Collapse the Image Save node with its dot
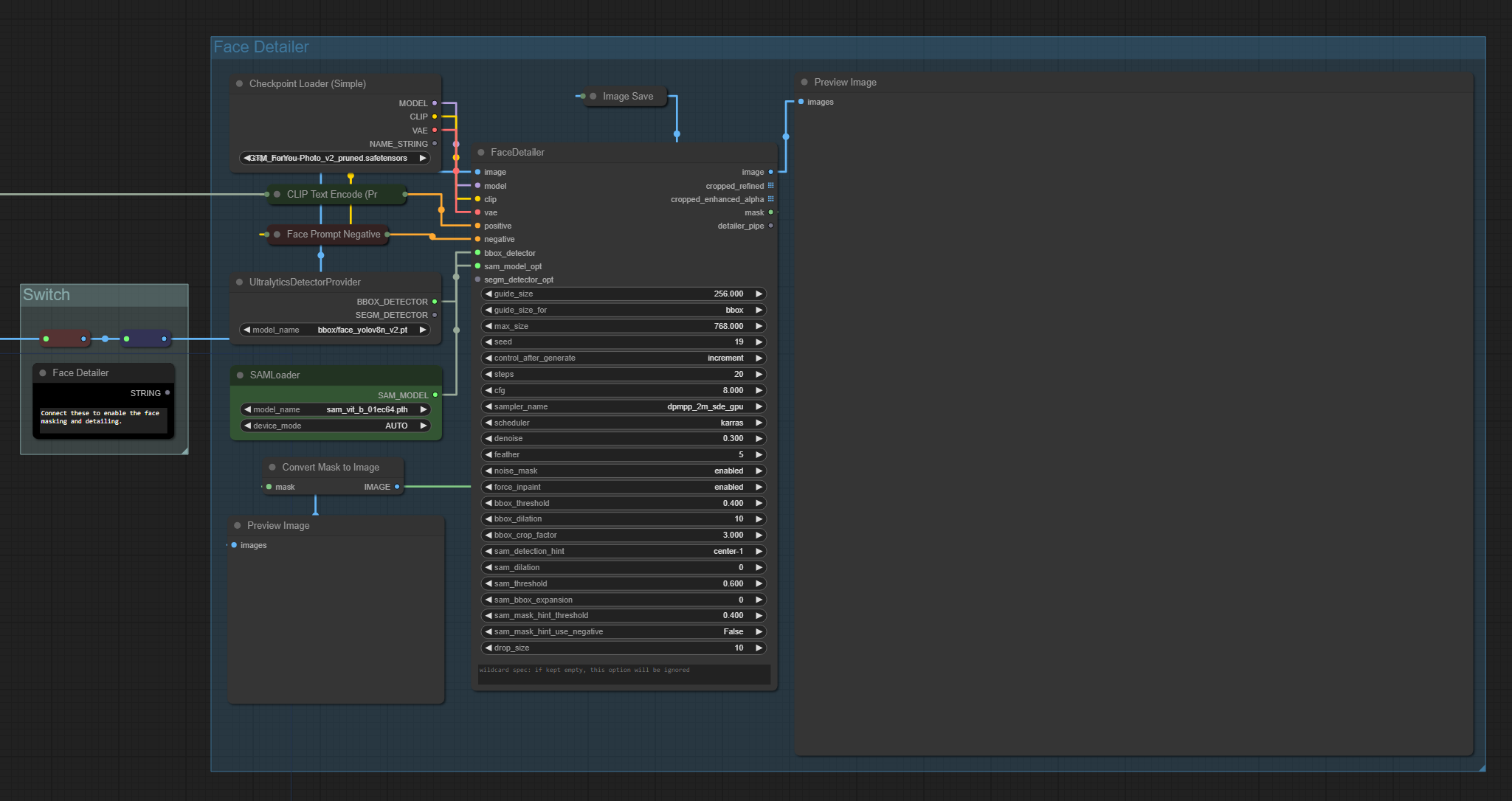This screenshot has width=1512, height=801. pos(593,96)
